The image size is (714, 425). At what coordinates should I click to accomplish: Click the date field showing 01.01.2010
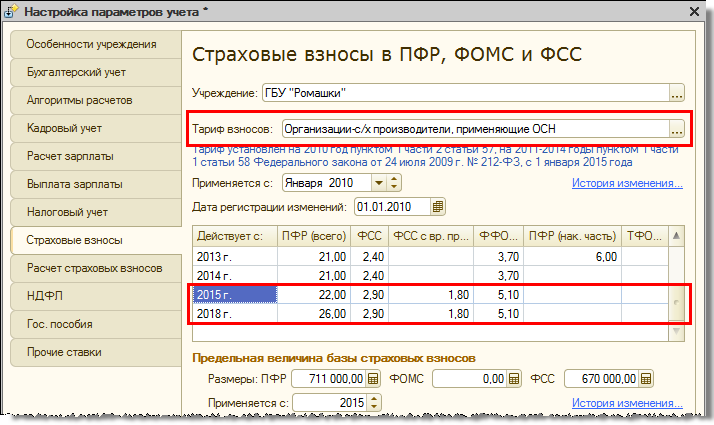pyautogui.click(x=393, y=207)
